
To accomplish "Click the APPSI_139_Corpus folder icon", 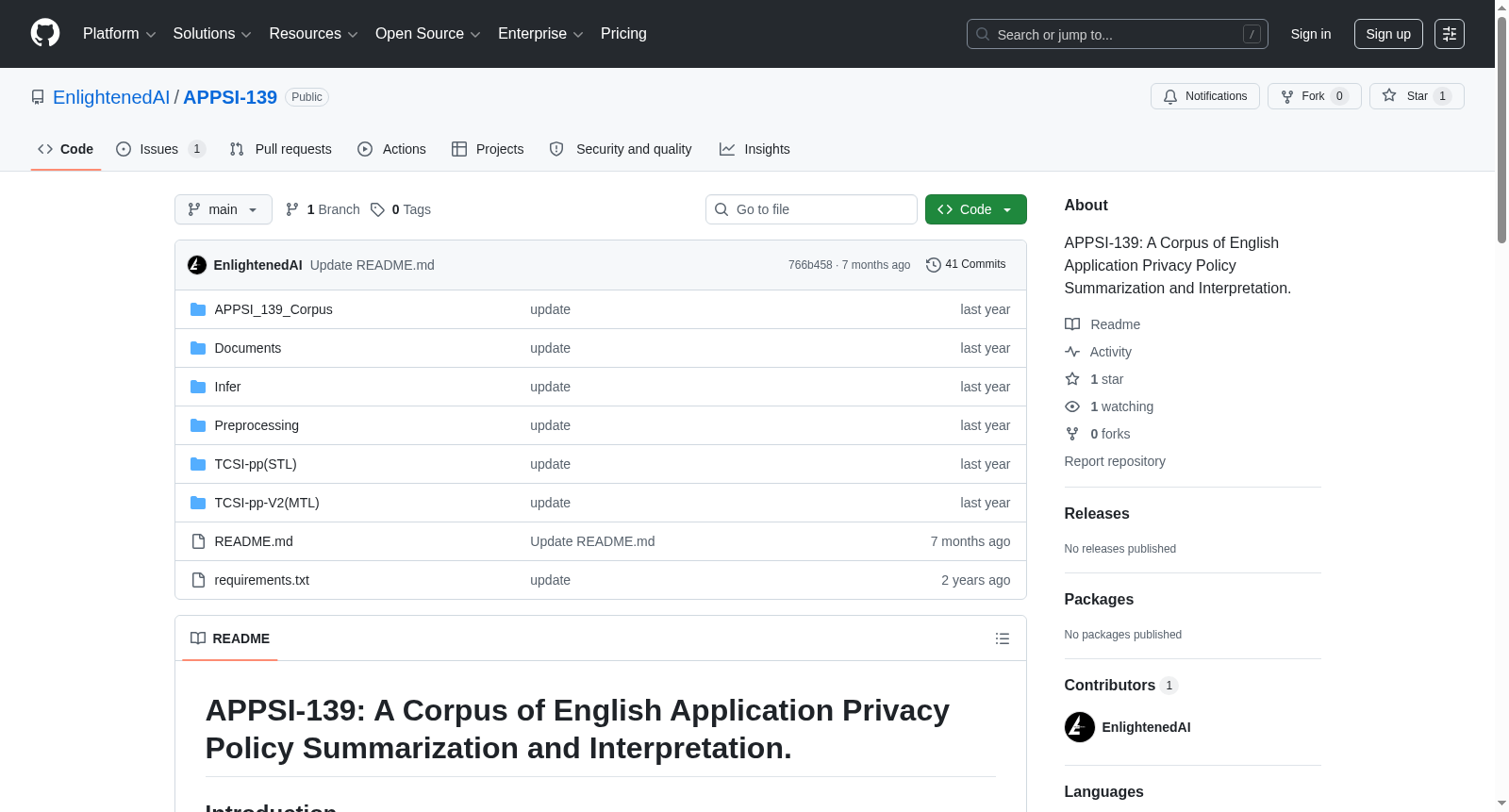I will click(x=198, y=309).
